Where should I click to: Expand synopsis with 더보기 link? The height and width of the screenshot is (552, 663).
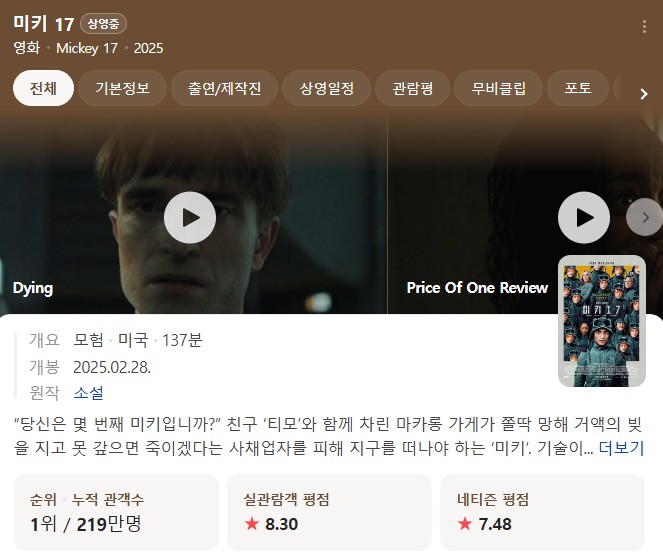pyautogui.click(x=621, y=448)
